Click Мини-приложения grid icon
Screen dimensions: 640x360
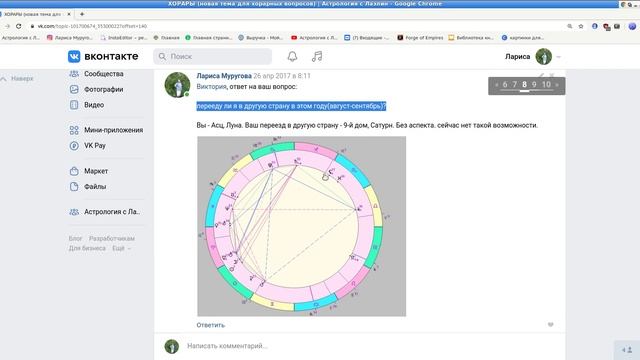tap(74, 130)
